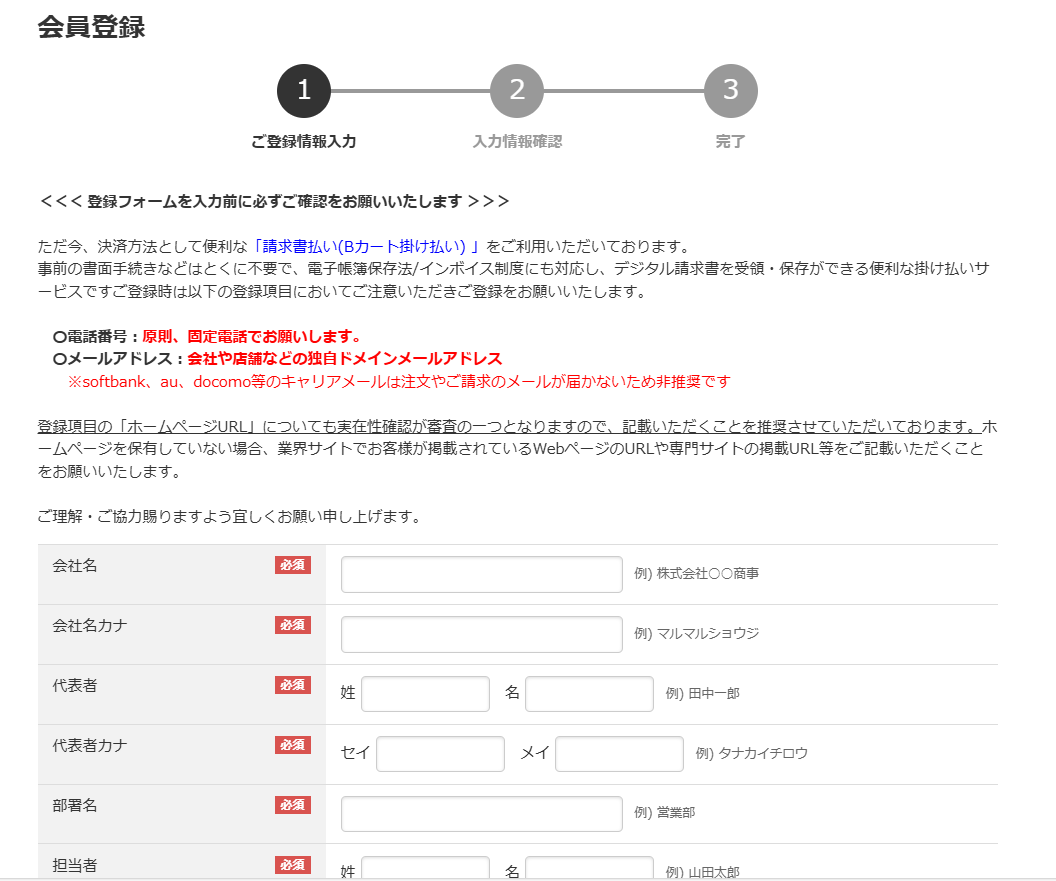Click the example text '例) 株式会社○○商事'

(x=696, y=573)
